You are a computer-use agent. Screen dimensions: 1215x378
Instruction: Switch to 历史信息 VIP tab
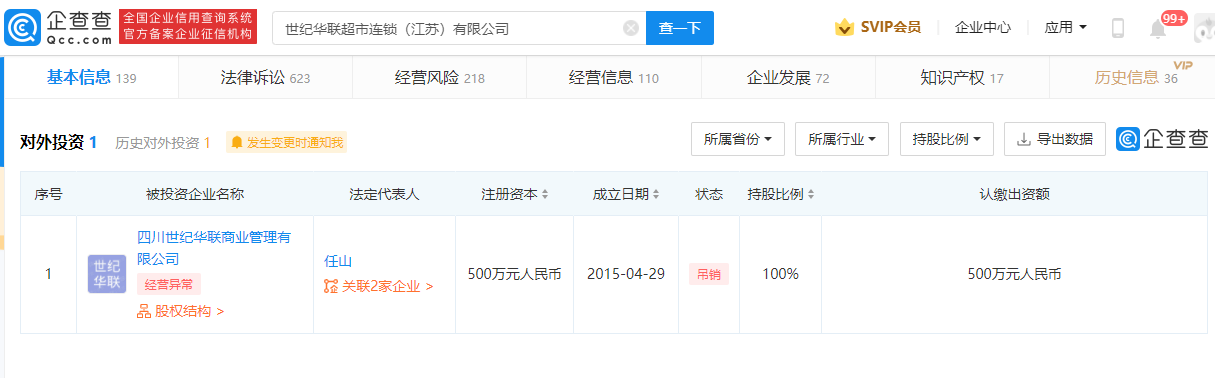pyautogui.click(x=1135, y=78)
